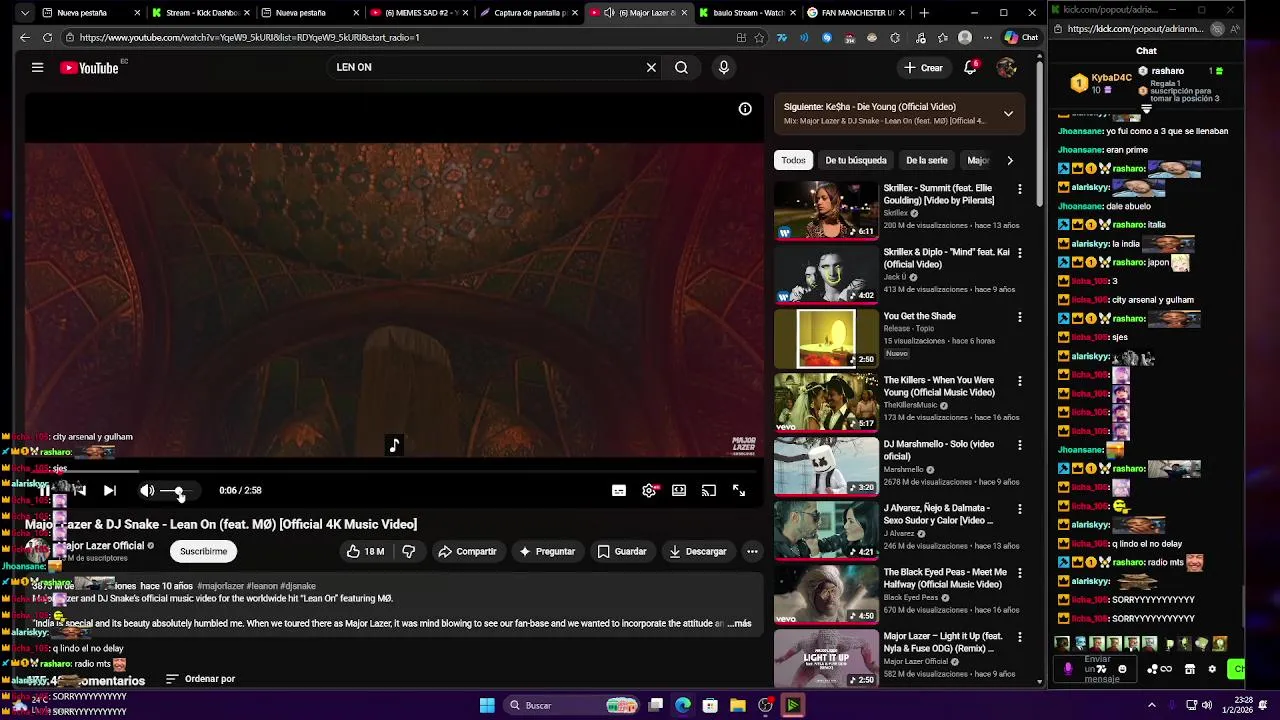This screenshot has height=720, width=1280.
Task: Open Kick chat shop icon
Action: point(1190,669)
